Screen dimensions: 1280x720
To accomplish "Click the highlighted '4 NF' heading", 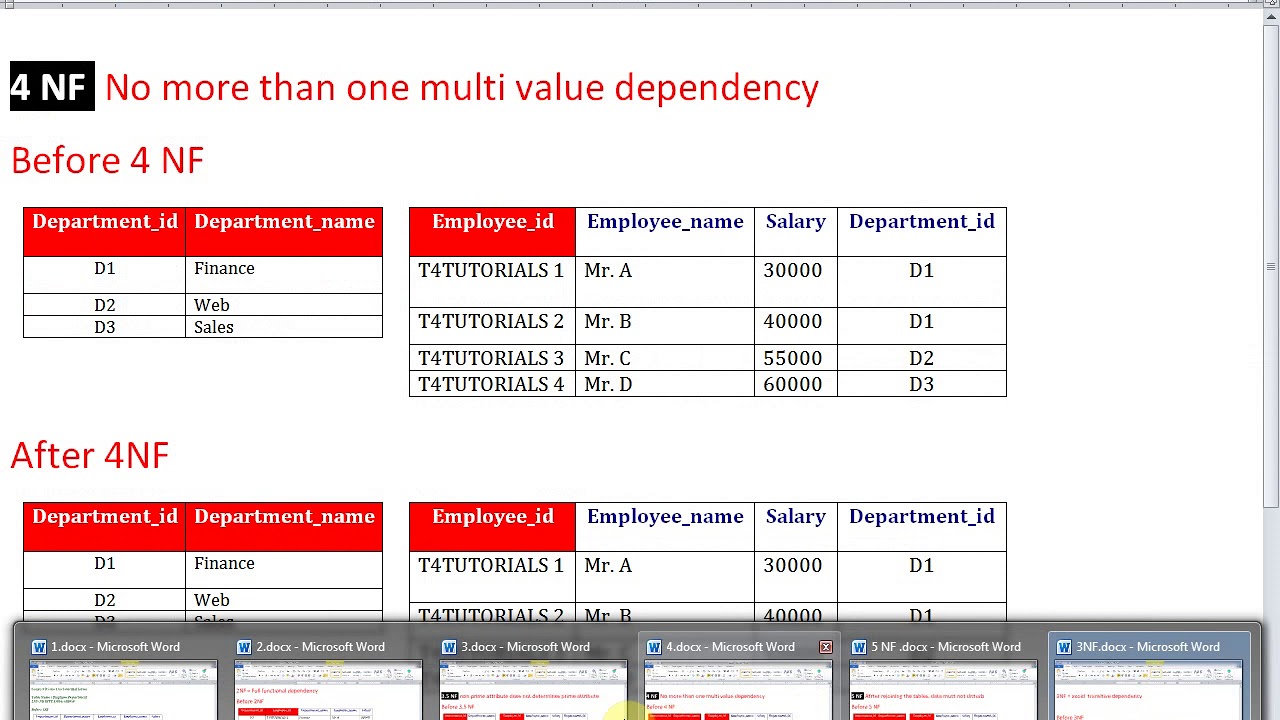I will (x=52, y=87).
